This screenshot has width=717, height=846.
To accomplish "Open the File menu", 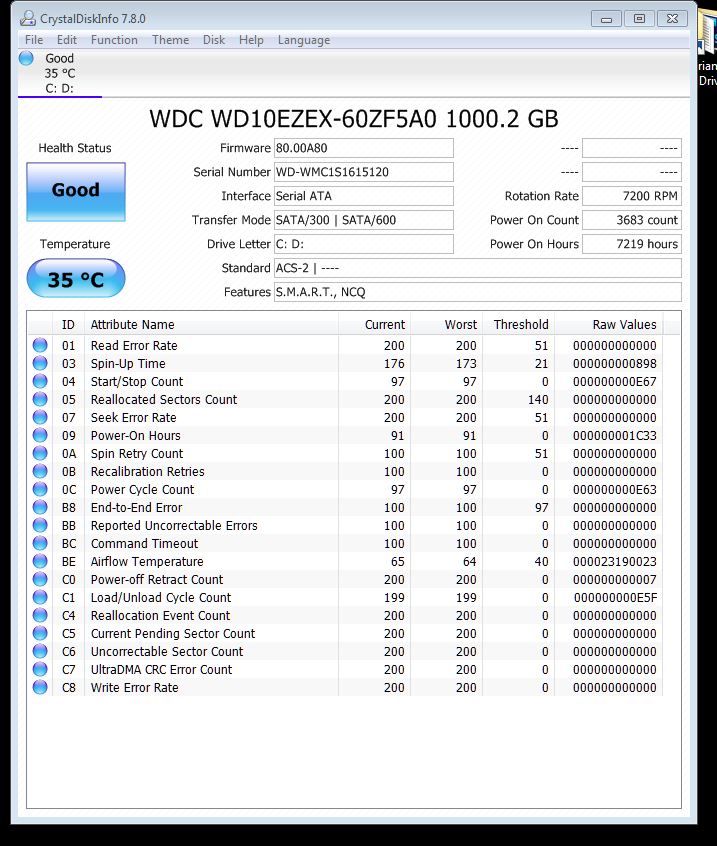I will click(x=33, y=40).
